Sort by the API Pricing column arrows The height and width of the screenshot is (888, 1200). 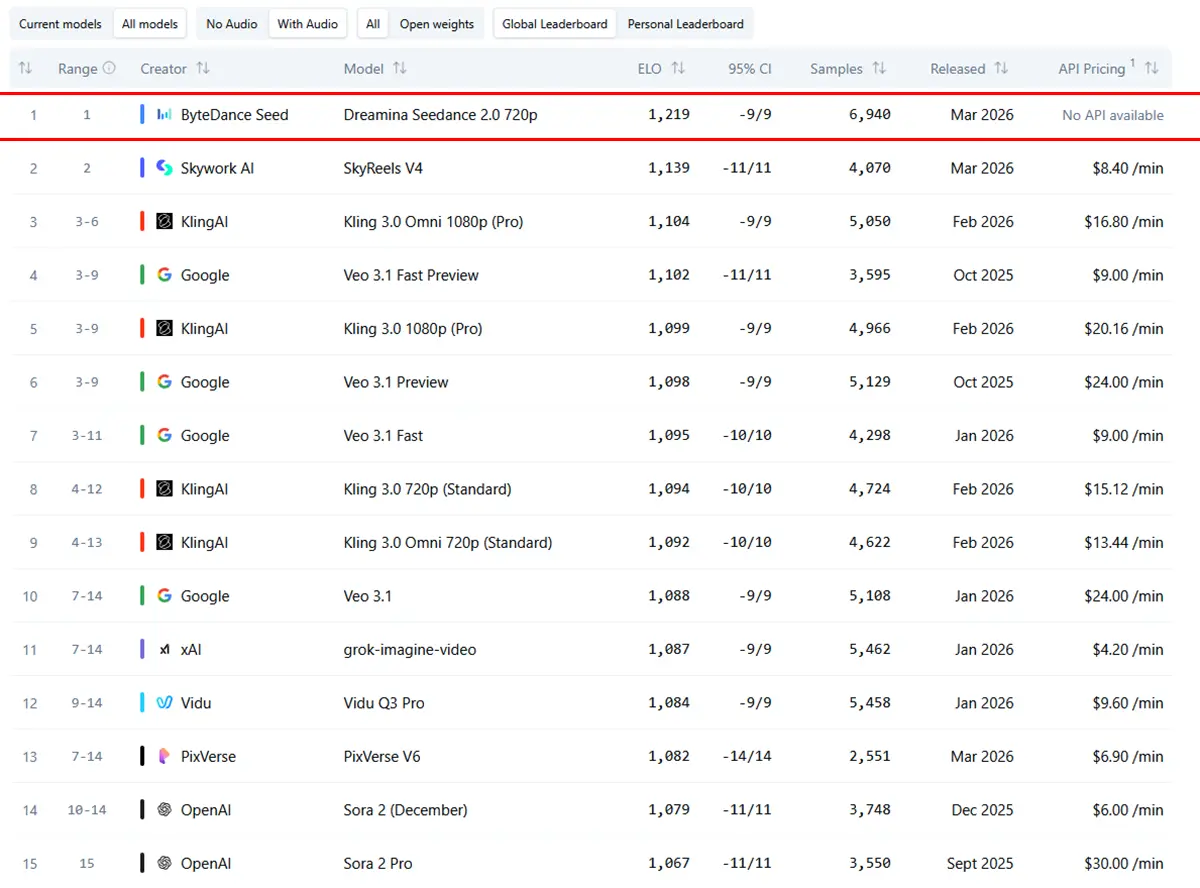[1152, 69]
